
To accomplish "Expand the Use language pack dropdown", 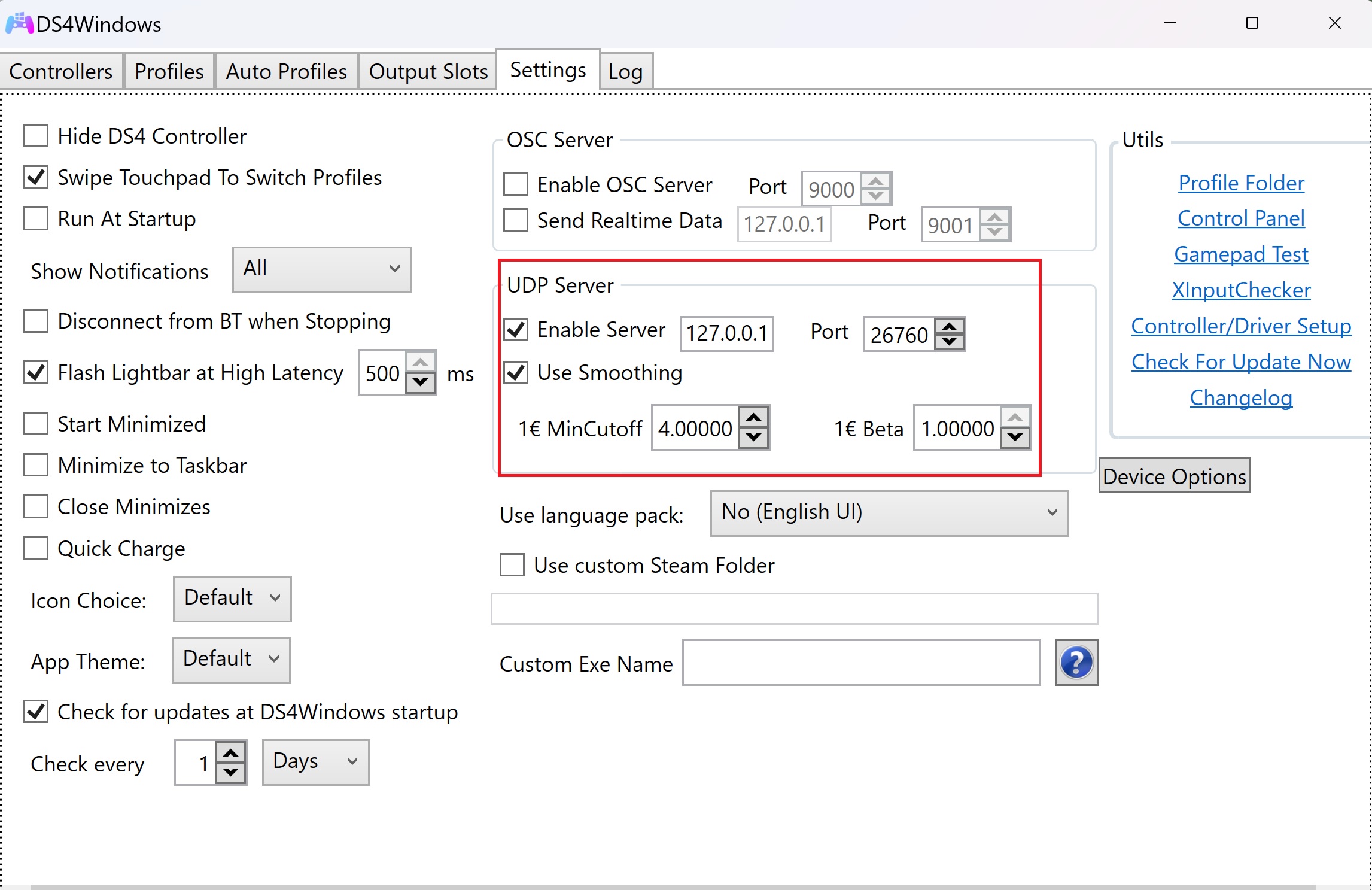I will point(889,513).
